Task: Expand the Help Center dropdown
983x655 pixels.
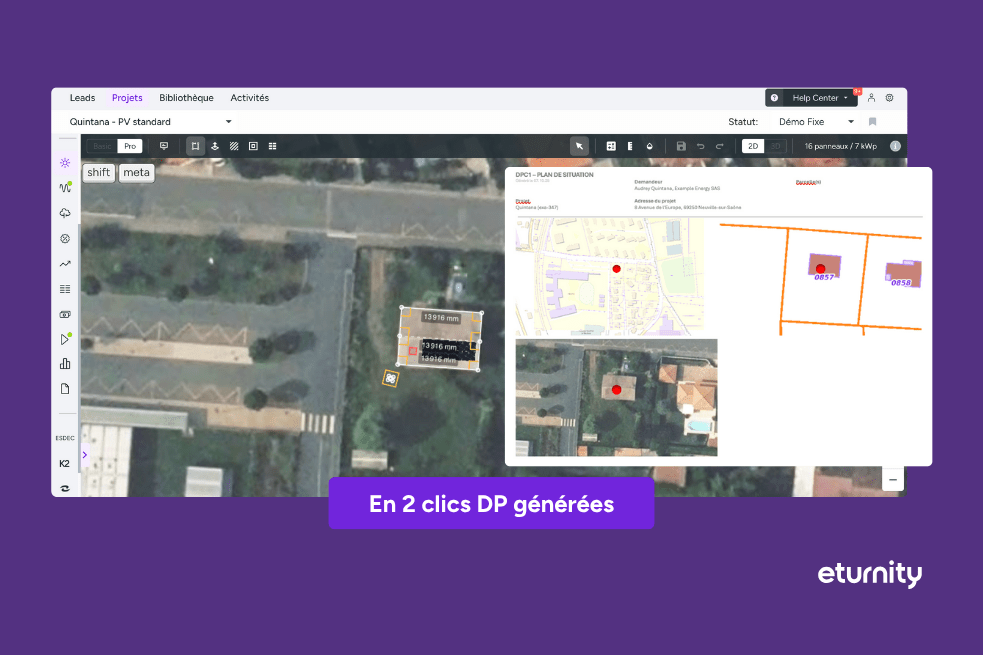Action: point(811,98)
